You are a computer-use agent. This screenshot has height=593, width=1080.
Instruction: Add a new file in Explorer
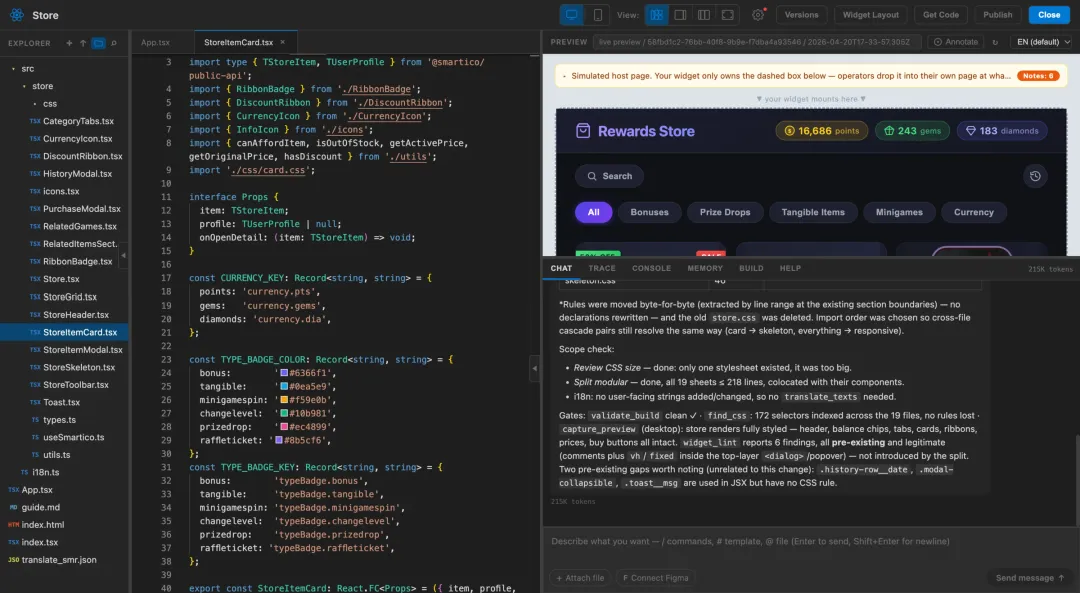coord(69,43)
